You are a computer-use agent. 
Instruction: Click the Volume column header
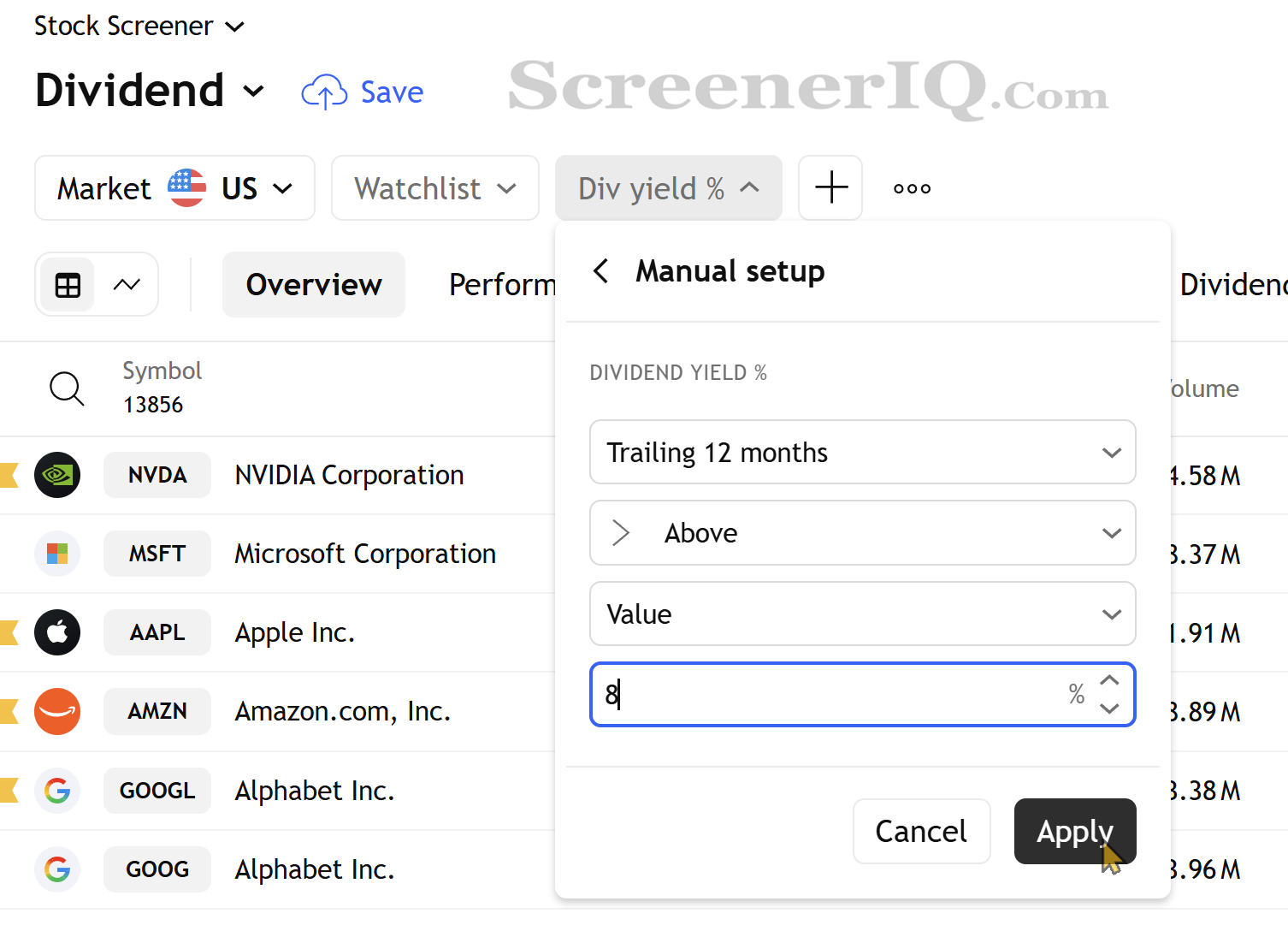[1205, 388]
